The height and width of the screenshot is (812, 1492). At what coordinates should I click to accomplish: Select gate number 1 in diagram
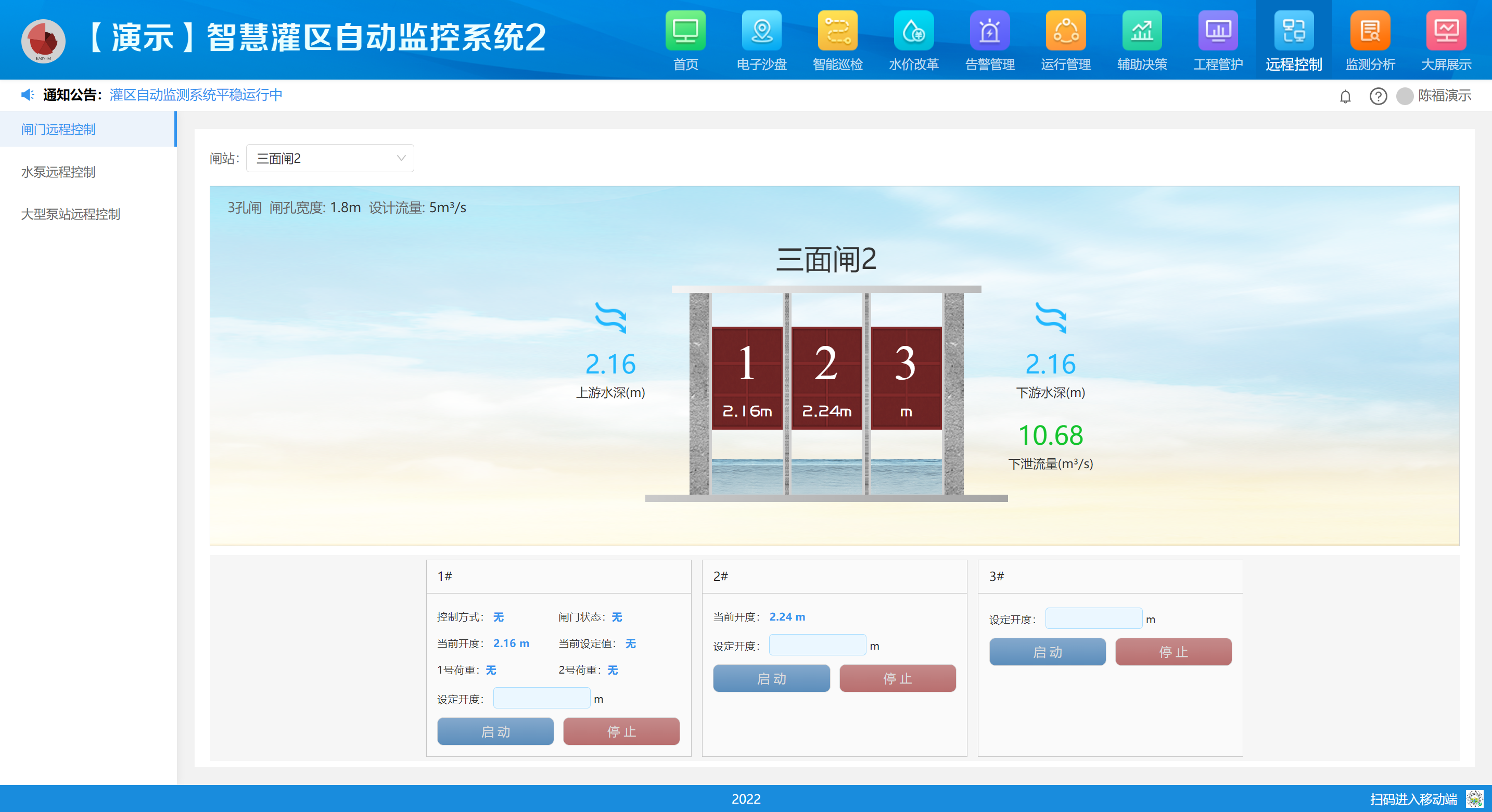coord(747,378)
